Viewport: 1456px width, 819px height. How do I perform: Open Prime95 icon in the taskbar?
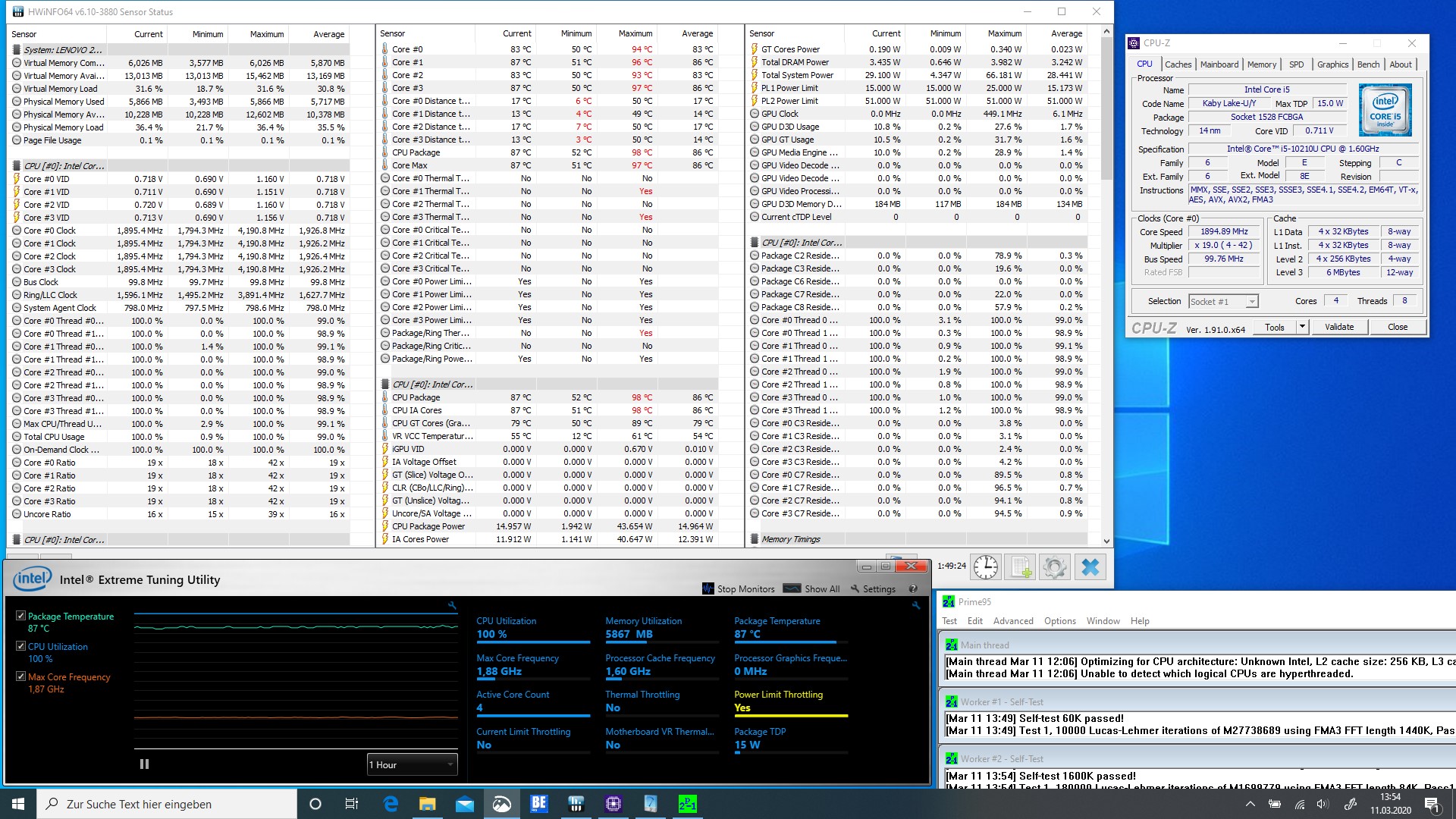[687, 804]
